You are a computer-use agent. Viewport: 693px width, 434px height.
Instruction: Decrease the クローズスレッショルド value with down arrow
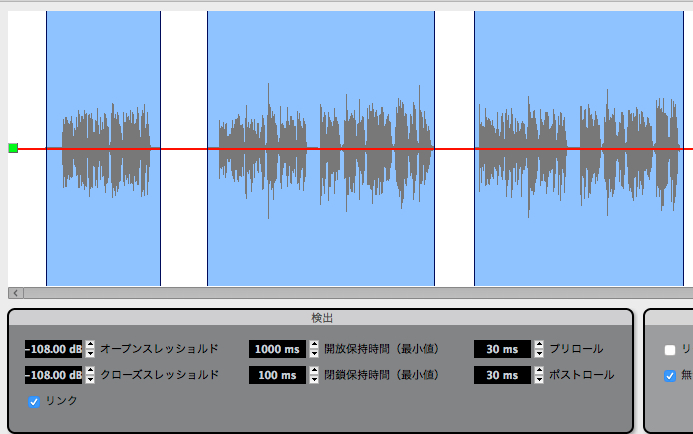click(90, 380)
